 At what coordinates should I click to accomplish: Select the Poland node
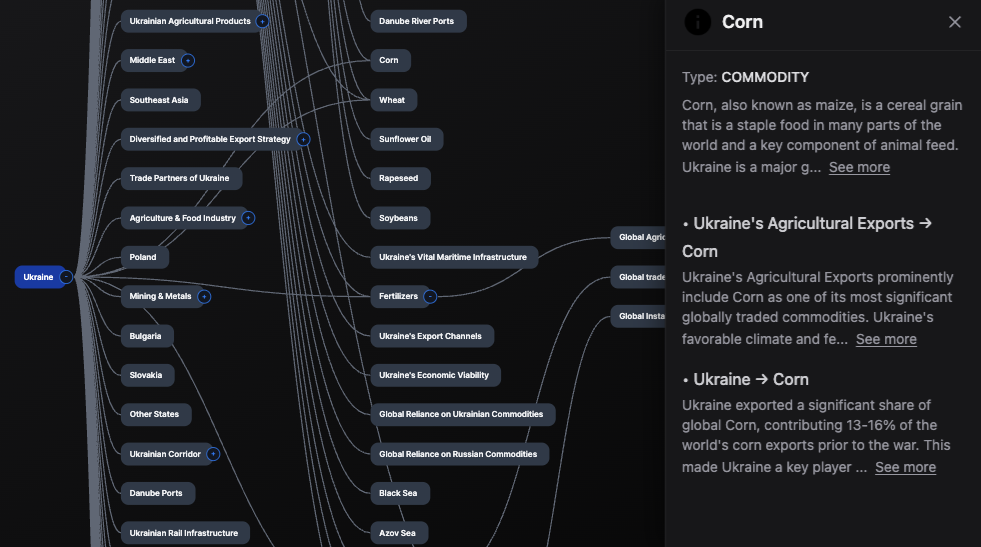tap(143, 257)
